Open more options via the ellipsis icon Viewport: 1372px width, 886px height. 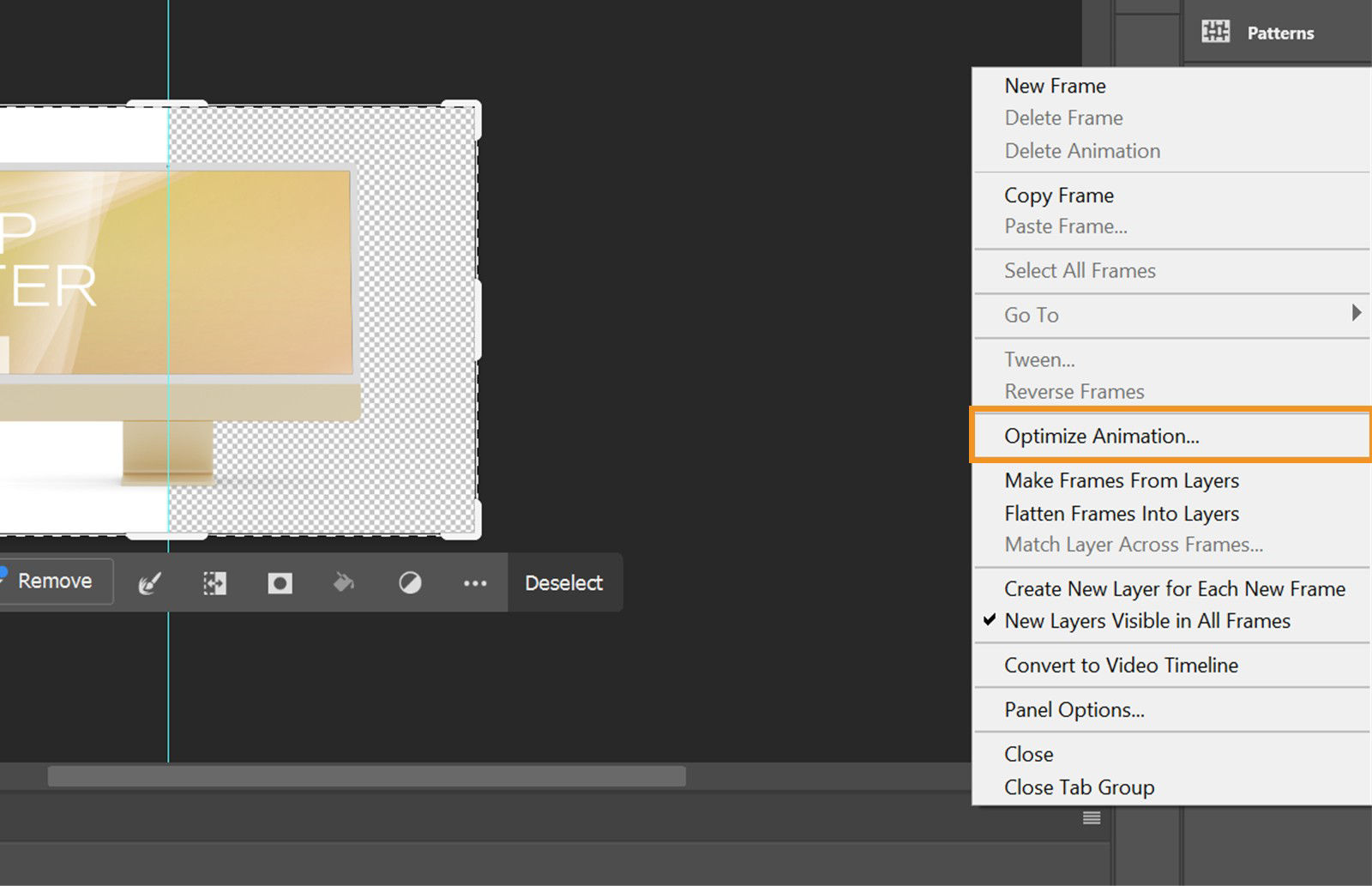474,582
